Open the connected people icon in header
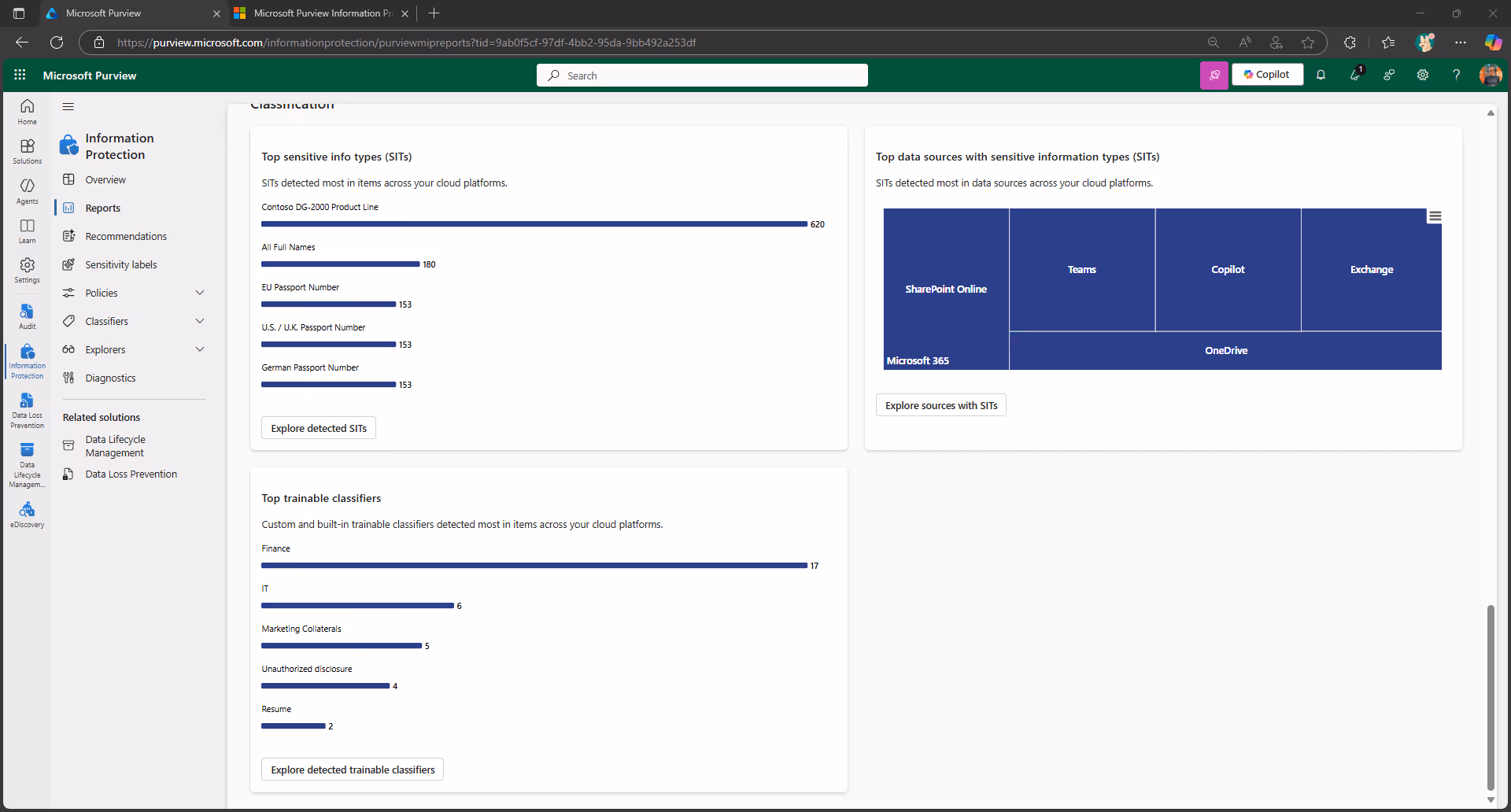1511x812 pixels. 1389,75
